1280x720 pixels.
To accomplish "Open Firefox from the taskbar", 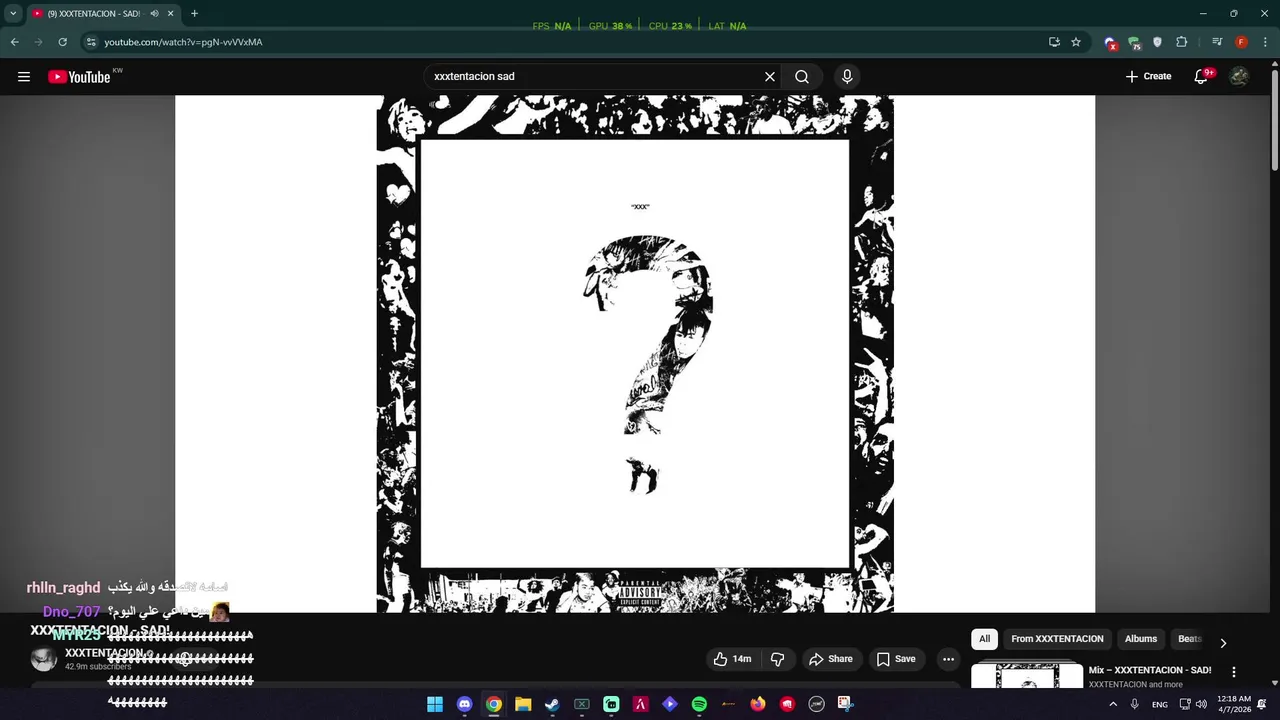I will click(x=758, y=704).
